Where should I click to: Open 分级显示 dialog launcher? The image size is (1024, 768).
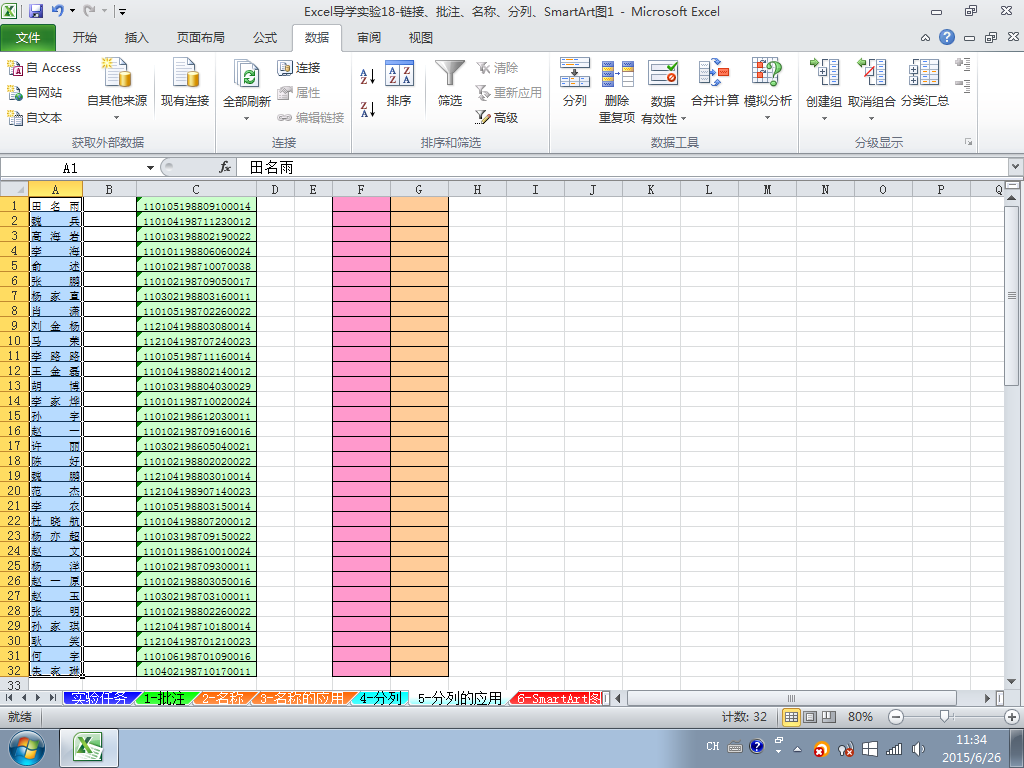click(968, 142)
